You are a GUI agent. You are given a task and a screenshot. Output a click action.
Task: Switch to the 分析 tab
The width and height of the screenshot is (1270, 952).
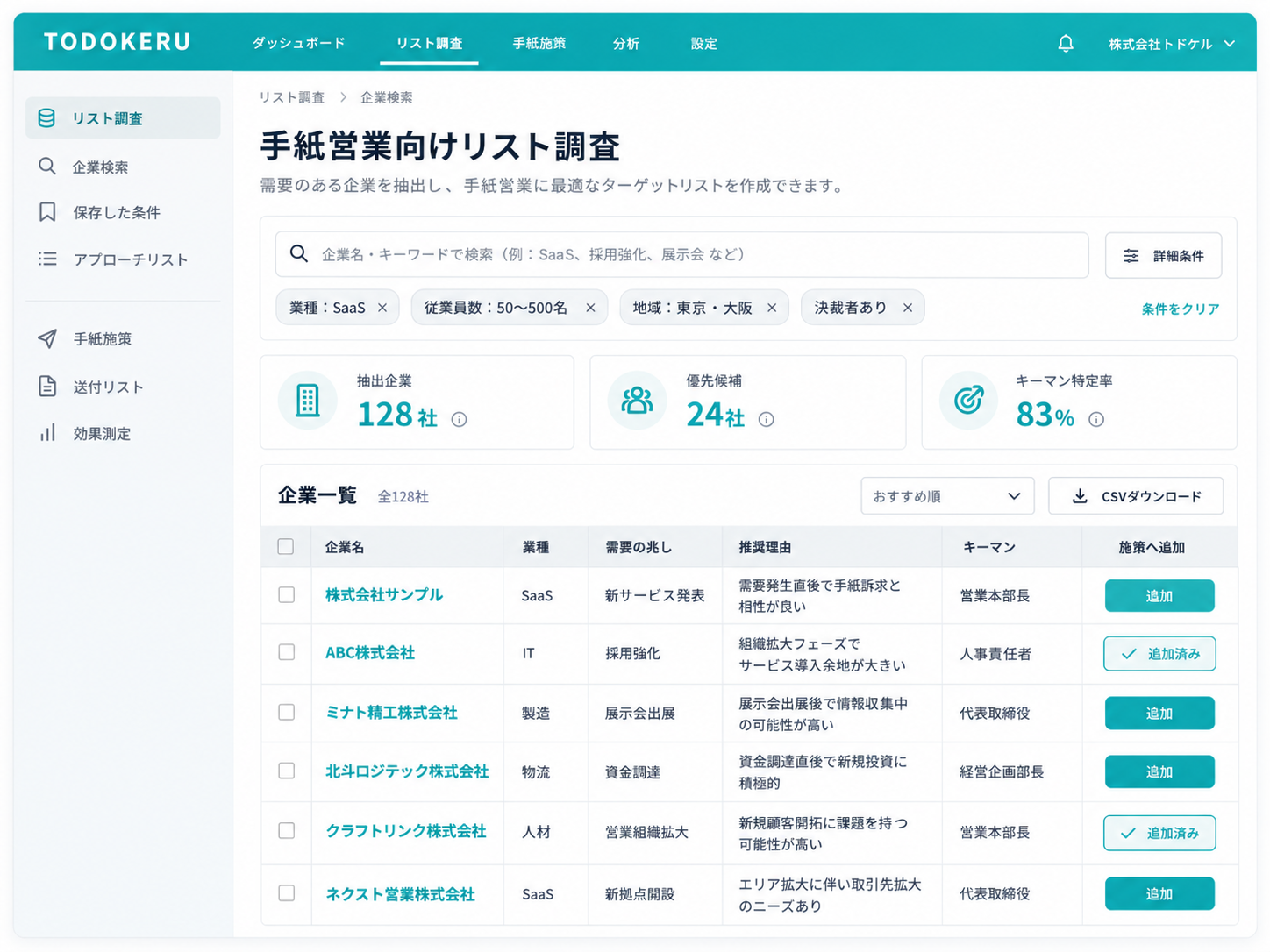pos(626,43)
